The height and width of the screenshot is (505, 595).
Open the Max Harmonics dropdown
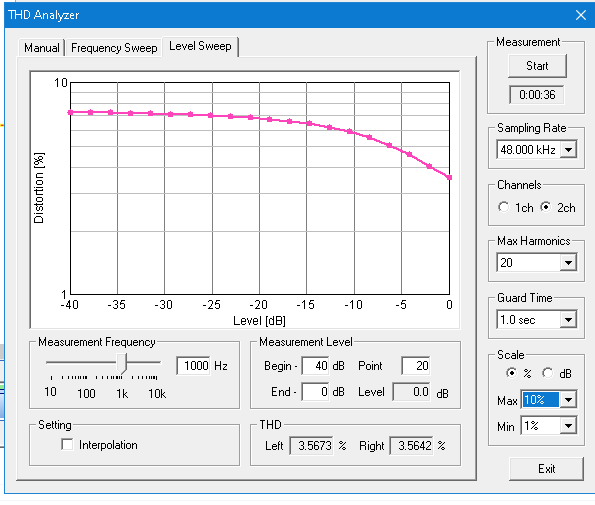pyautogui.click(x=568, y=263)
